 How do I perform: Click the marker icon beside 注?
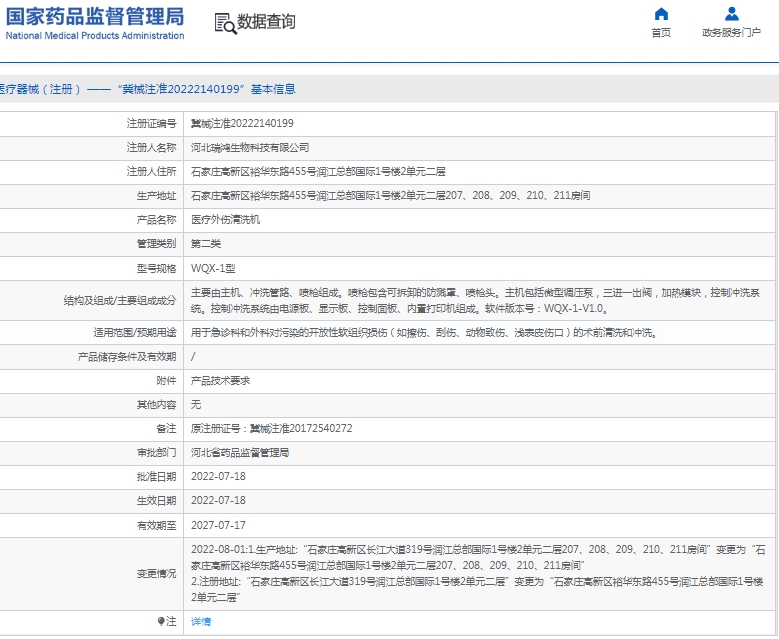[160, 621]
